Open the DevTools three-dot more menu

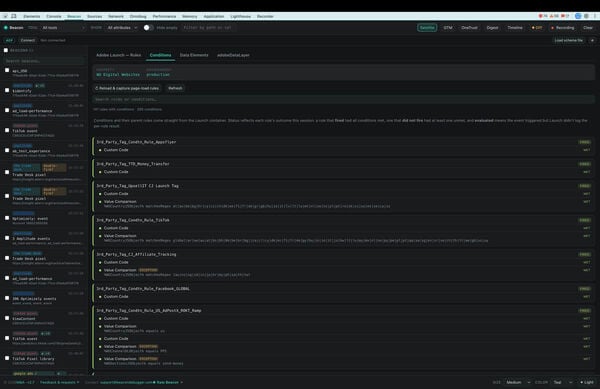pyautogui.click(x=595, y=16)
